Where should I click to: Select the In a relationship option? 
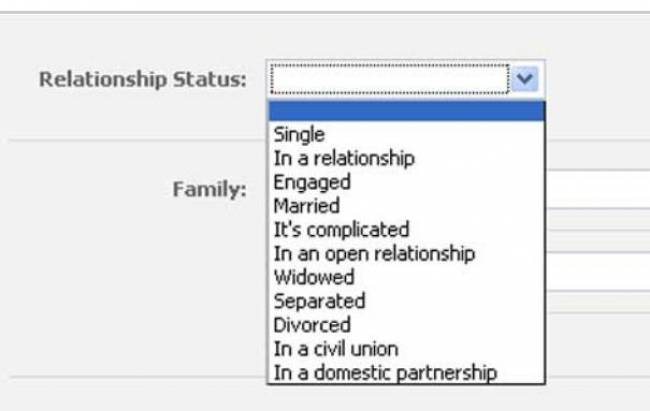(343, 158)
